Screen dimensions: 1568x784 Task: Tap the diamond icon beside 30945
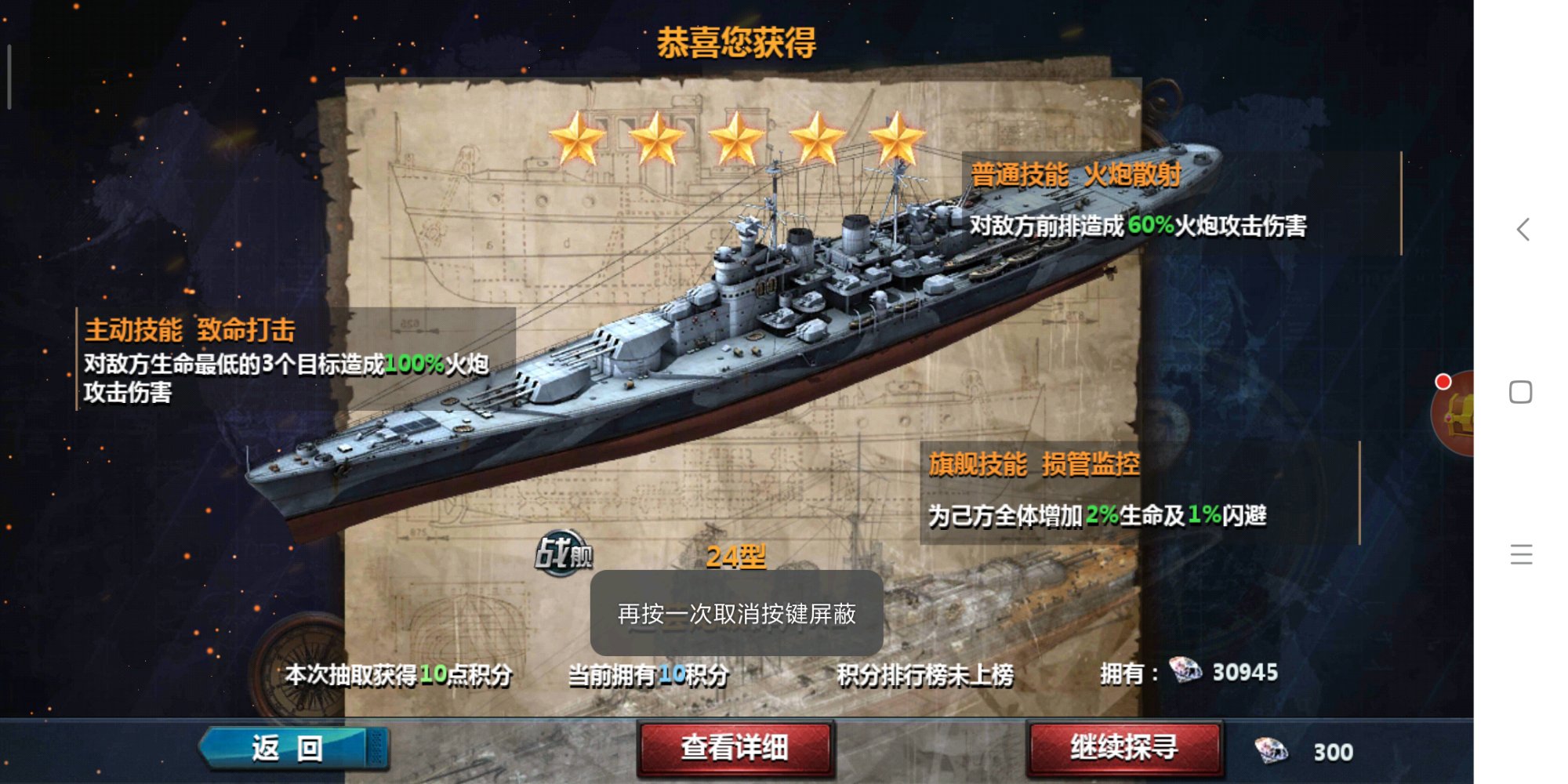pyautogui.click(x=1185, y=670)
